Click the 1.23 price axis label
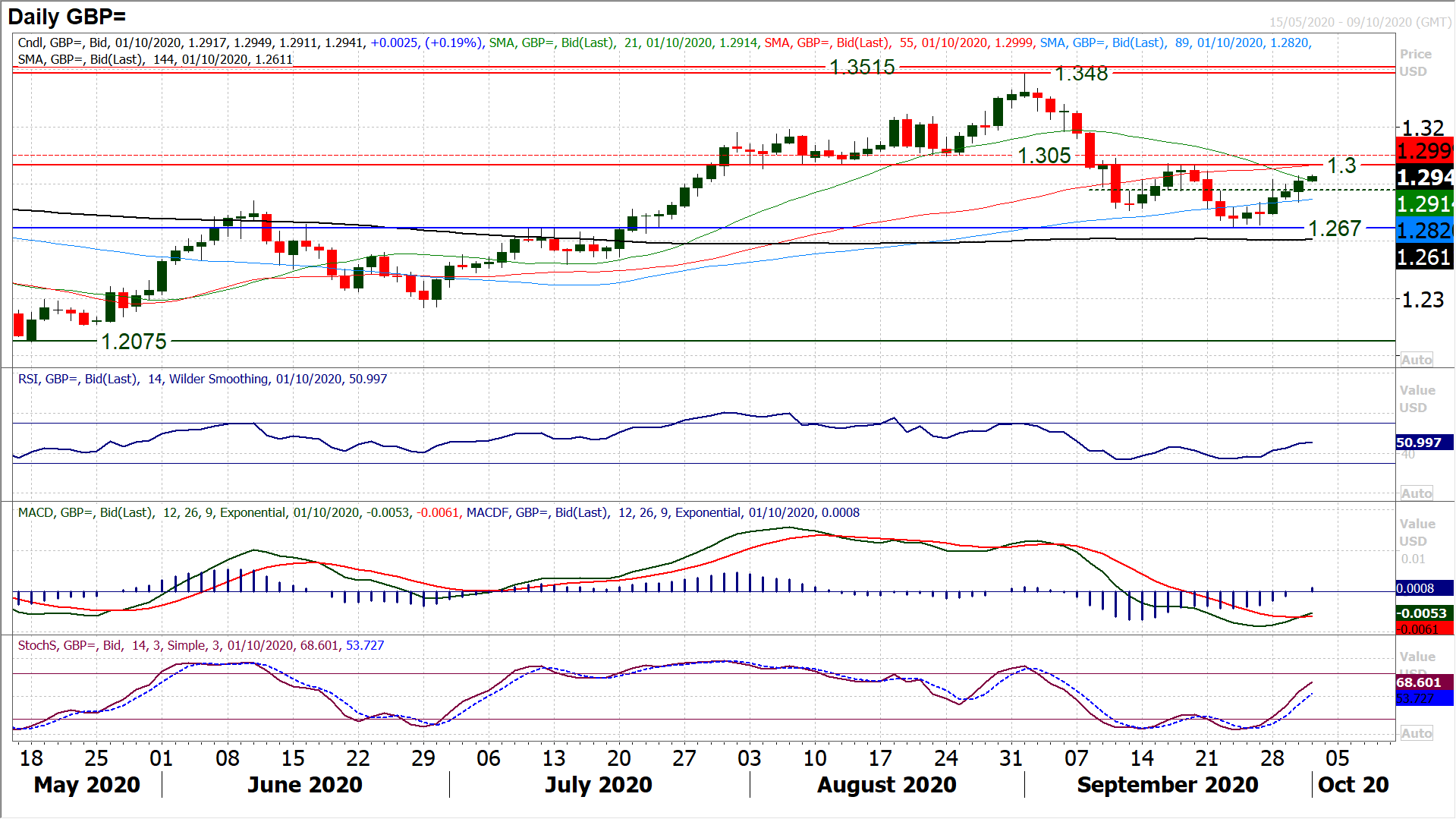The height and width of the screenshot is (819, 1456). [1423, 300]
